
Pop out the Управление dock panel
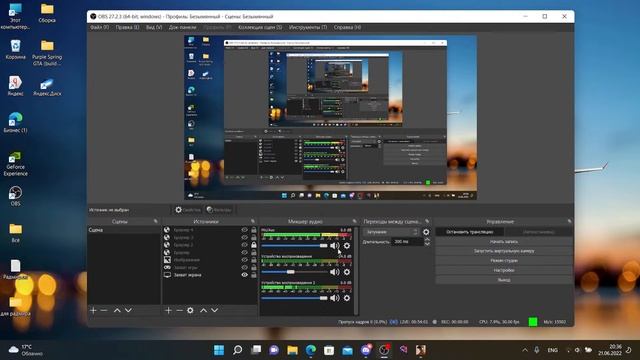tap(570, 221)
